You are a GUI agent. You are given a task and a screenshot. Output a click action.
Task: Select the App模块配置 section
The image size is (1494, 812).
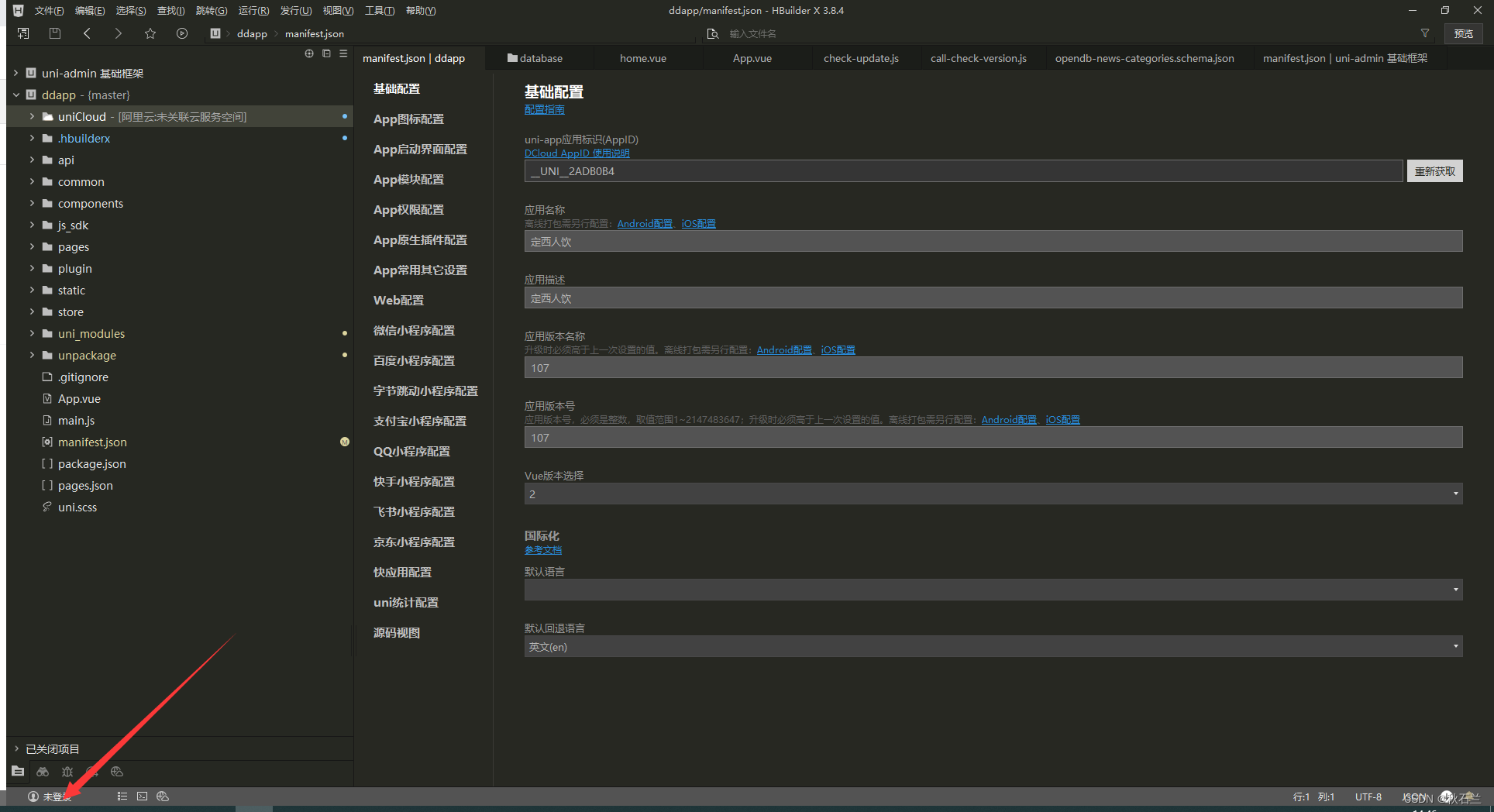coord(408,180)
